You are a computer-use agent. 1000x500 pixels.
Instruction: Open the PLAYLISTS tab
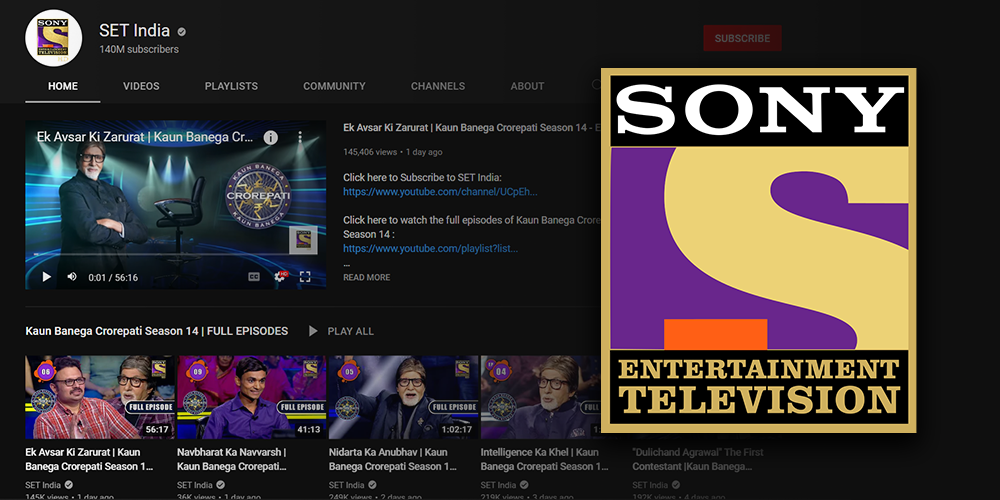pyautogui.click(x=232, y=86)
